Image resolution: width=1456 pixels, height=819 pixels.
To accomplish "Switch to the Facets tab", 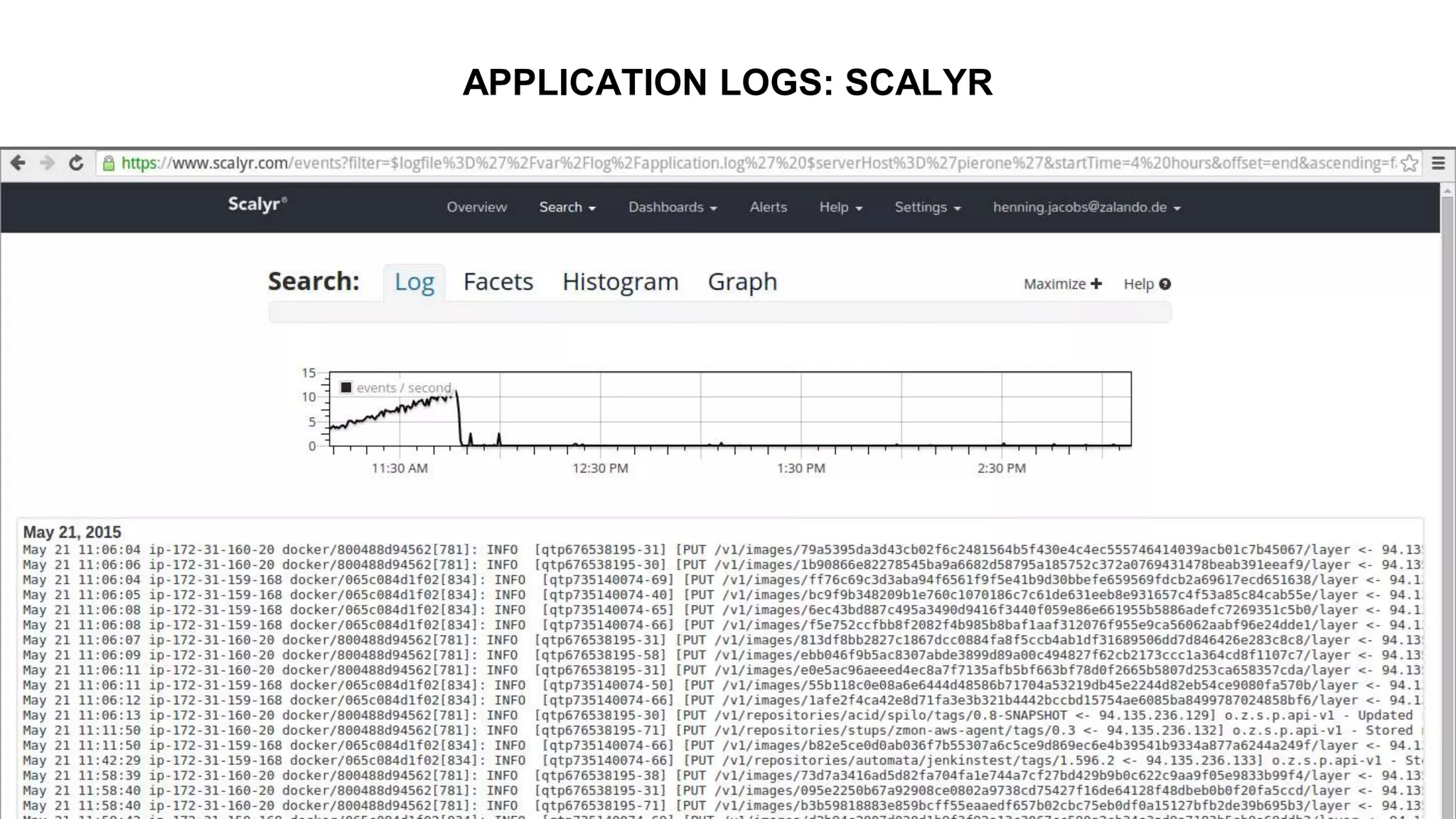I will (x=498, y=282).
